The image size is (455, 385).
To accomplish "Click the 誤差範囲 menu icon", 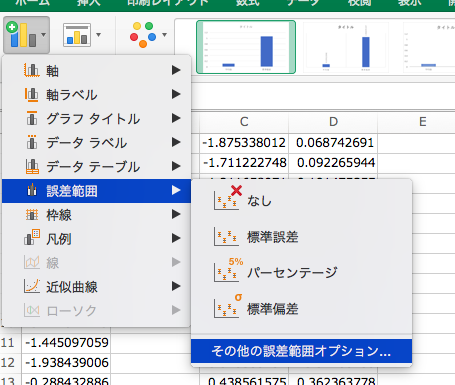I will tap(32, 190).
